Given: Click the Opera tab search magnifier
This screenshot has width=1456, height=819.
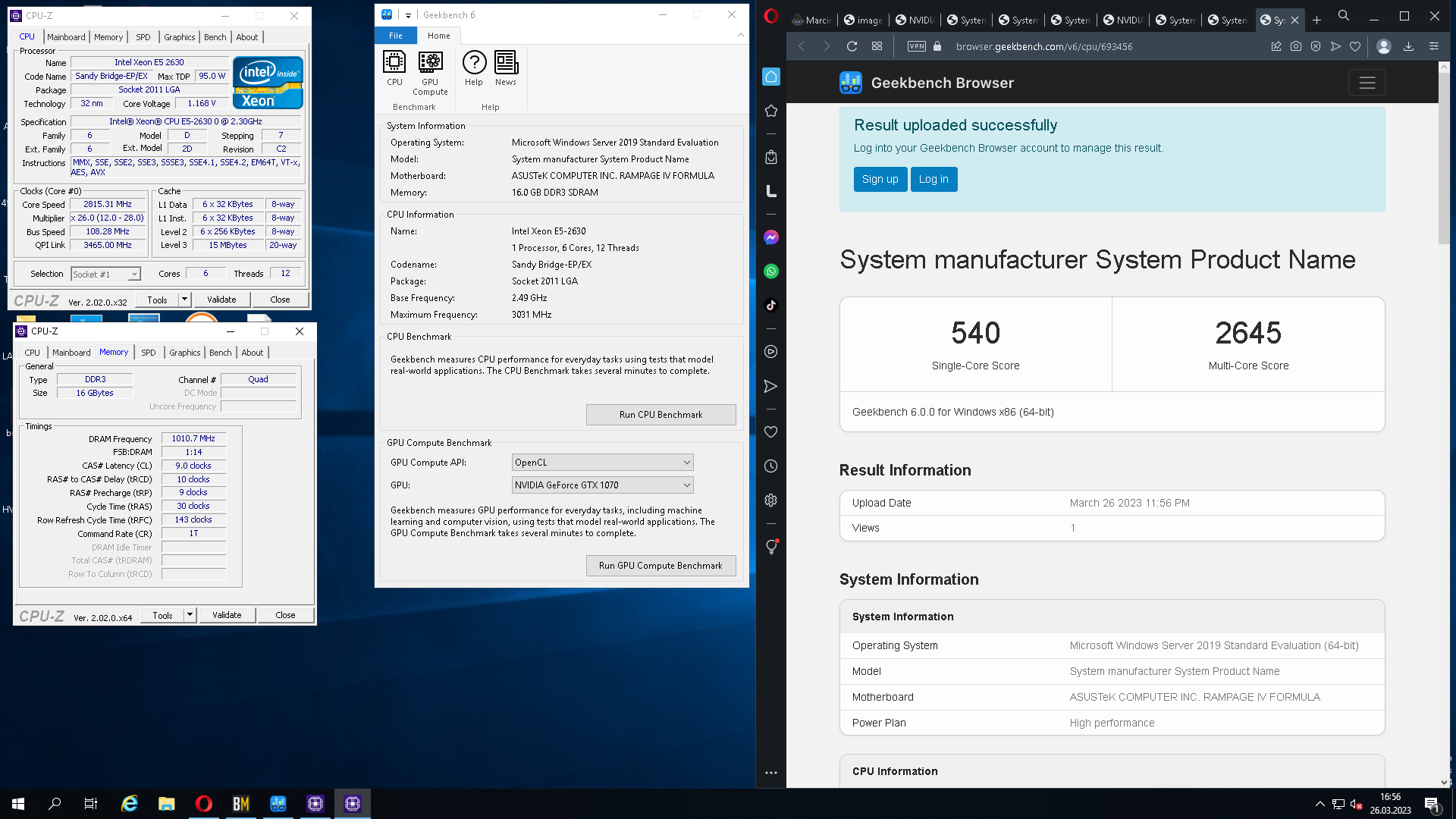Looking at the screenshot, I should coord(1344,15).
